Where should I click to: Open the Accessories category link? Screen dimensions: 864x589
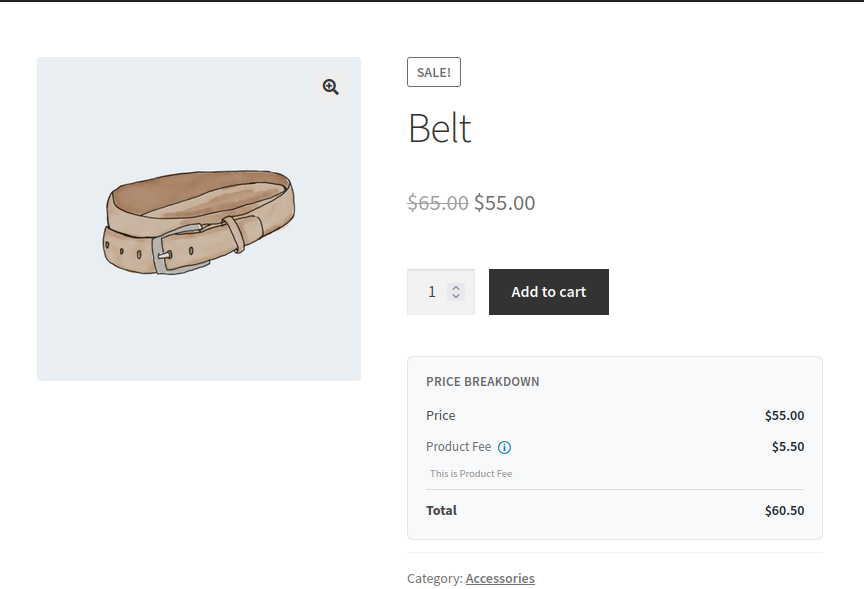pos(499,578)
